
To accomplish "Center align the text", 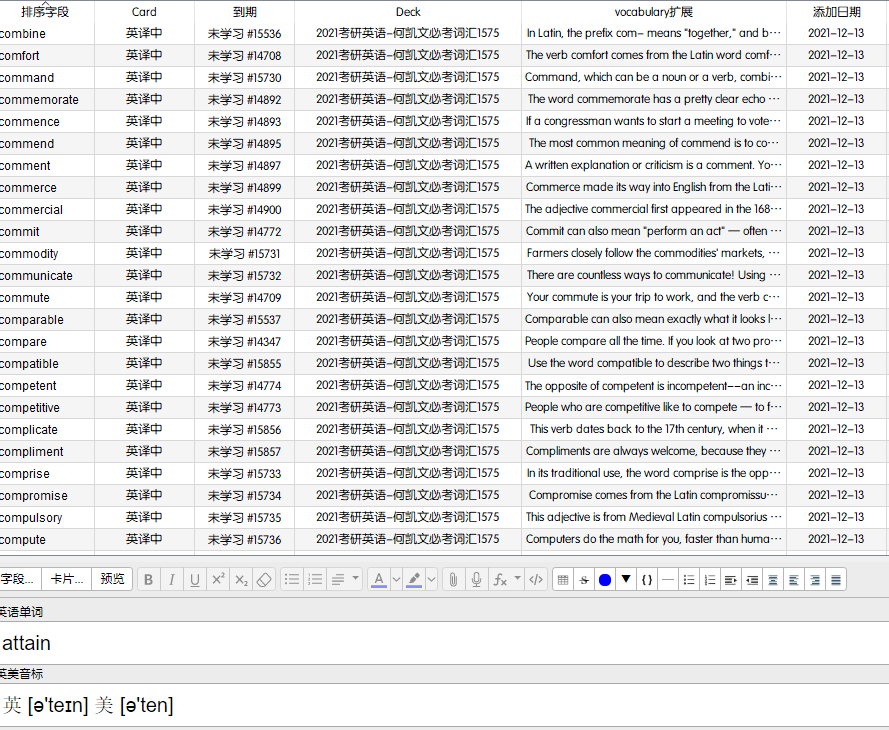I will 773,579.
